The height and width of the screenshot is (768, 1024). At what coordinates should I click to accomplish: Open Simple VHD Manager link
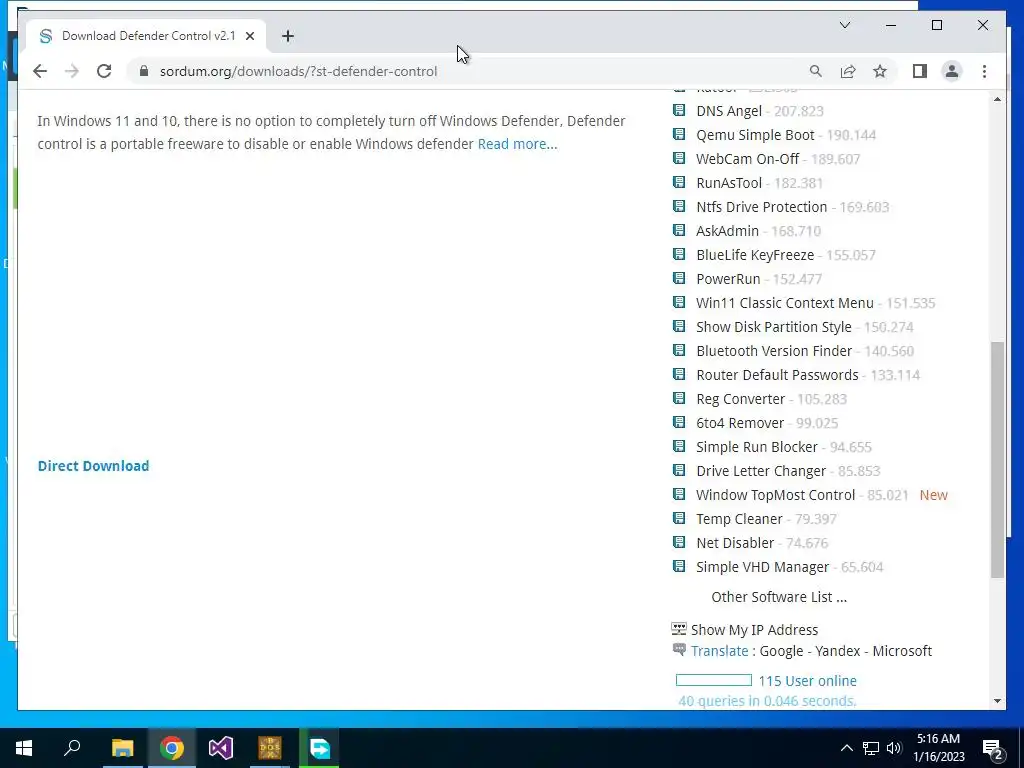[x=762, y=567]
